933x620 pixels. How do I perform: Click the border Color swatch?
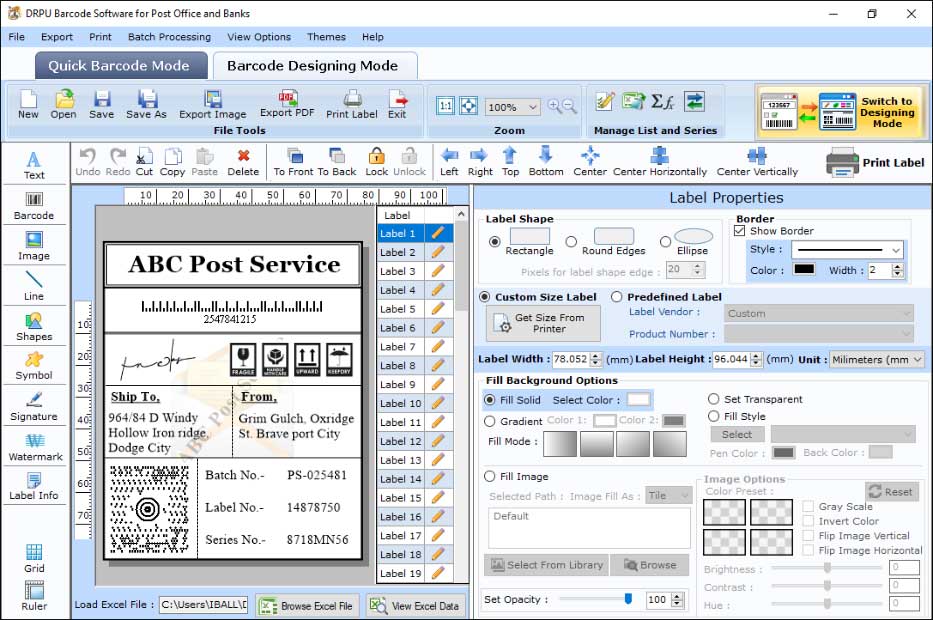point(804,270)
